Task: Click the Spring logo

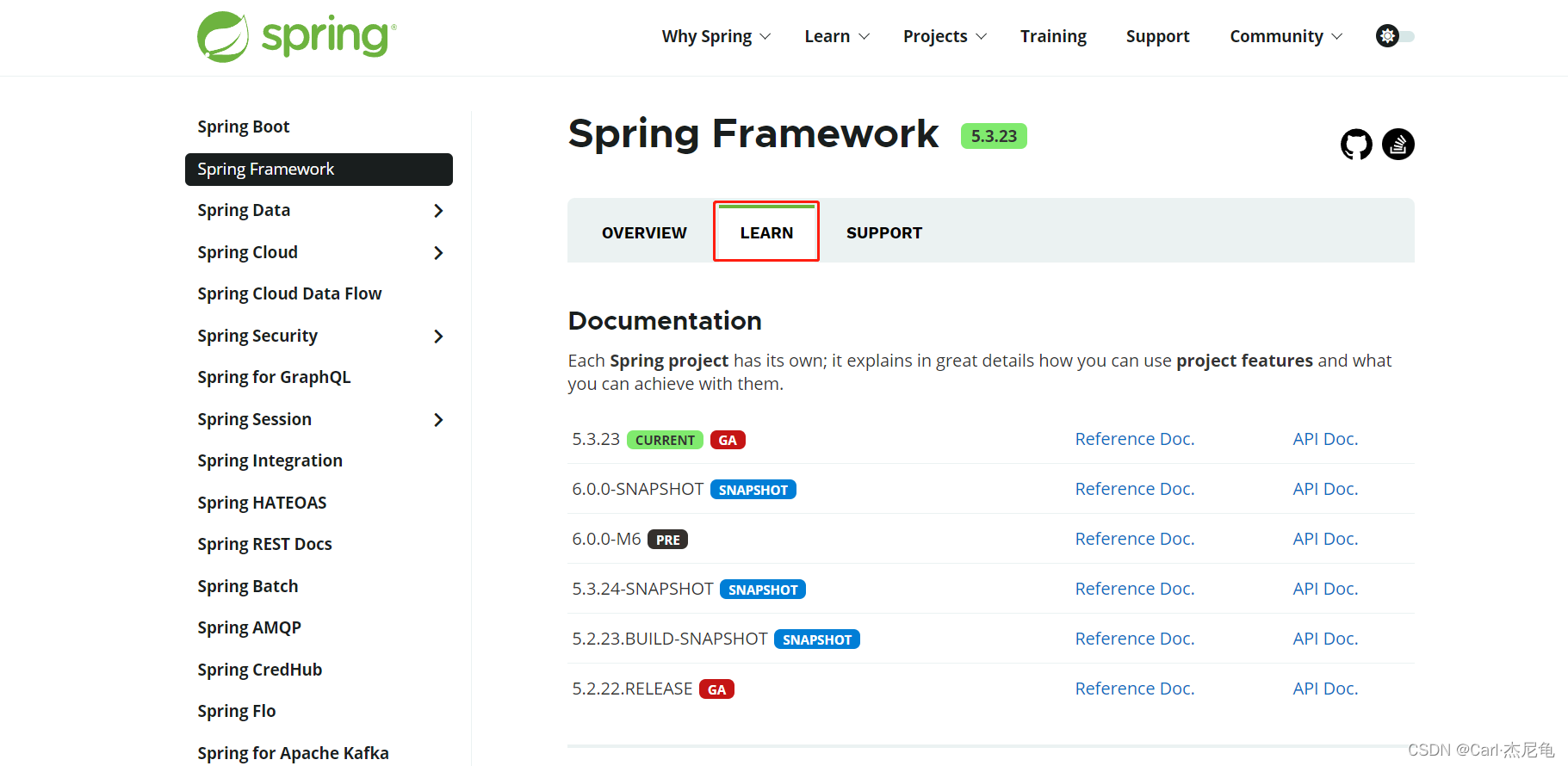Action: (297, 36)
